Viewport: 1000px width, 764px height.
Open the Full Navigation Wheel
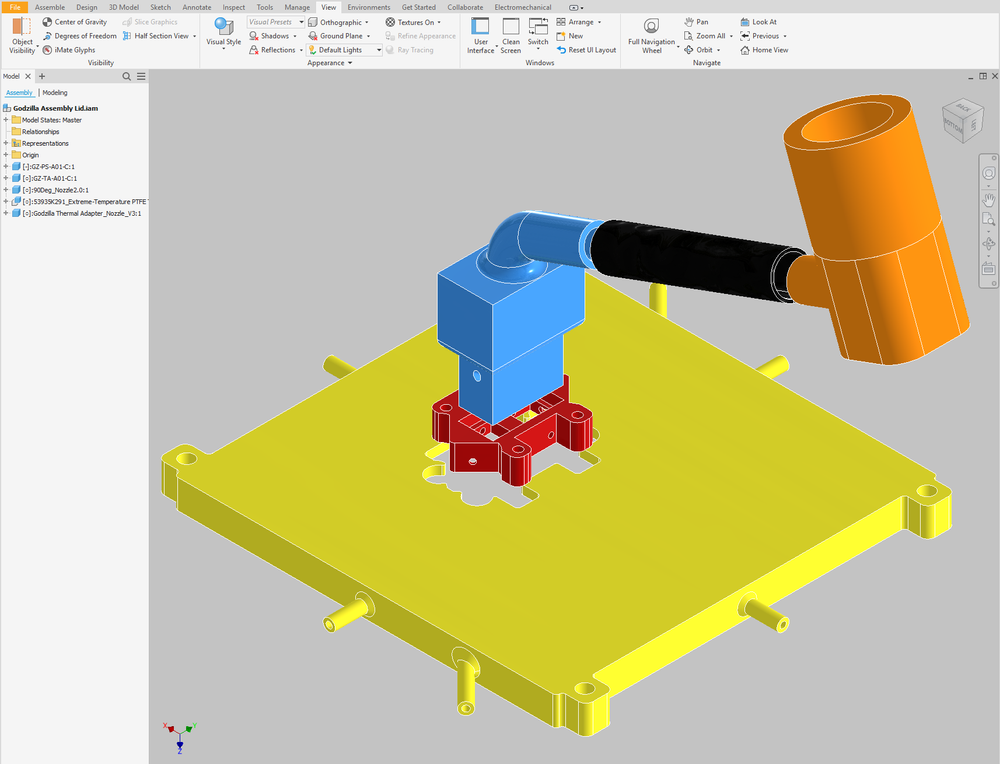(651, 36)
